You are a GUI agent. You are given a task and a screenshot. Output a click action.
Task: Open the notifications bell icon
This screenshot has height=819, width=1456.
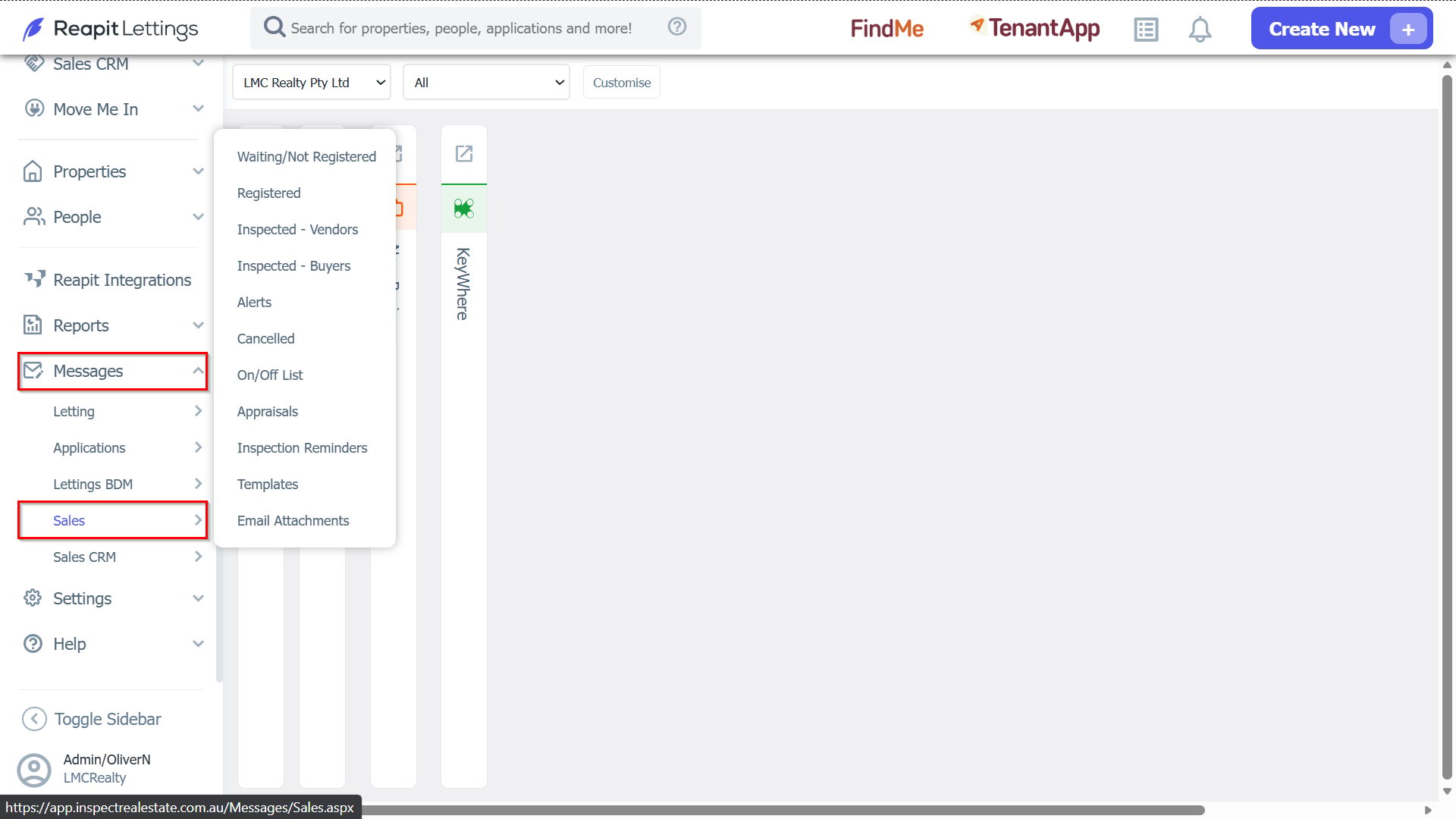pyautogui.click(x=1200, y=30)
